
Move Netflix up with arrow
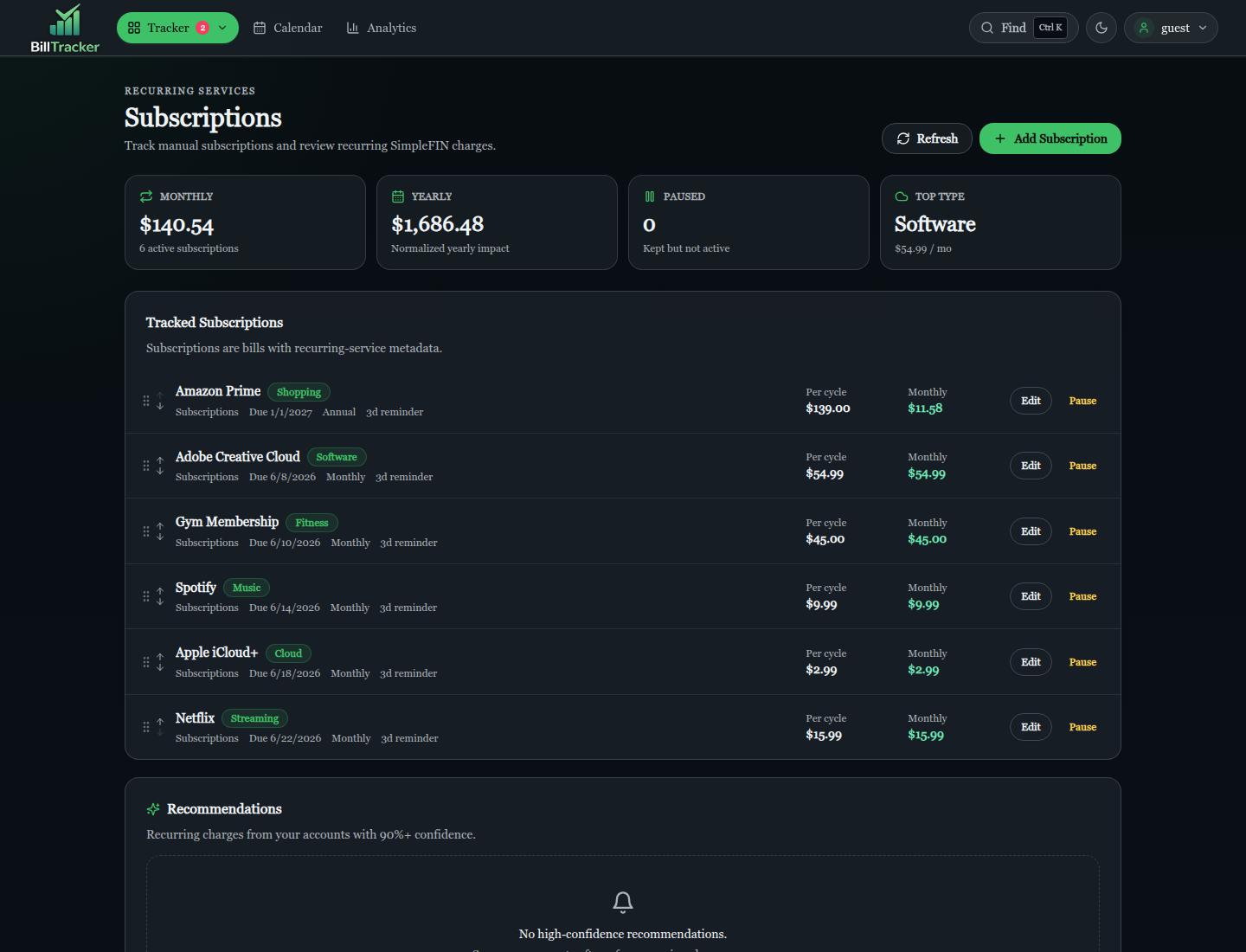pos(160,722)
